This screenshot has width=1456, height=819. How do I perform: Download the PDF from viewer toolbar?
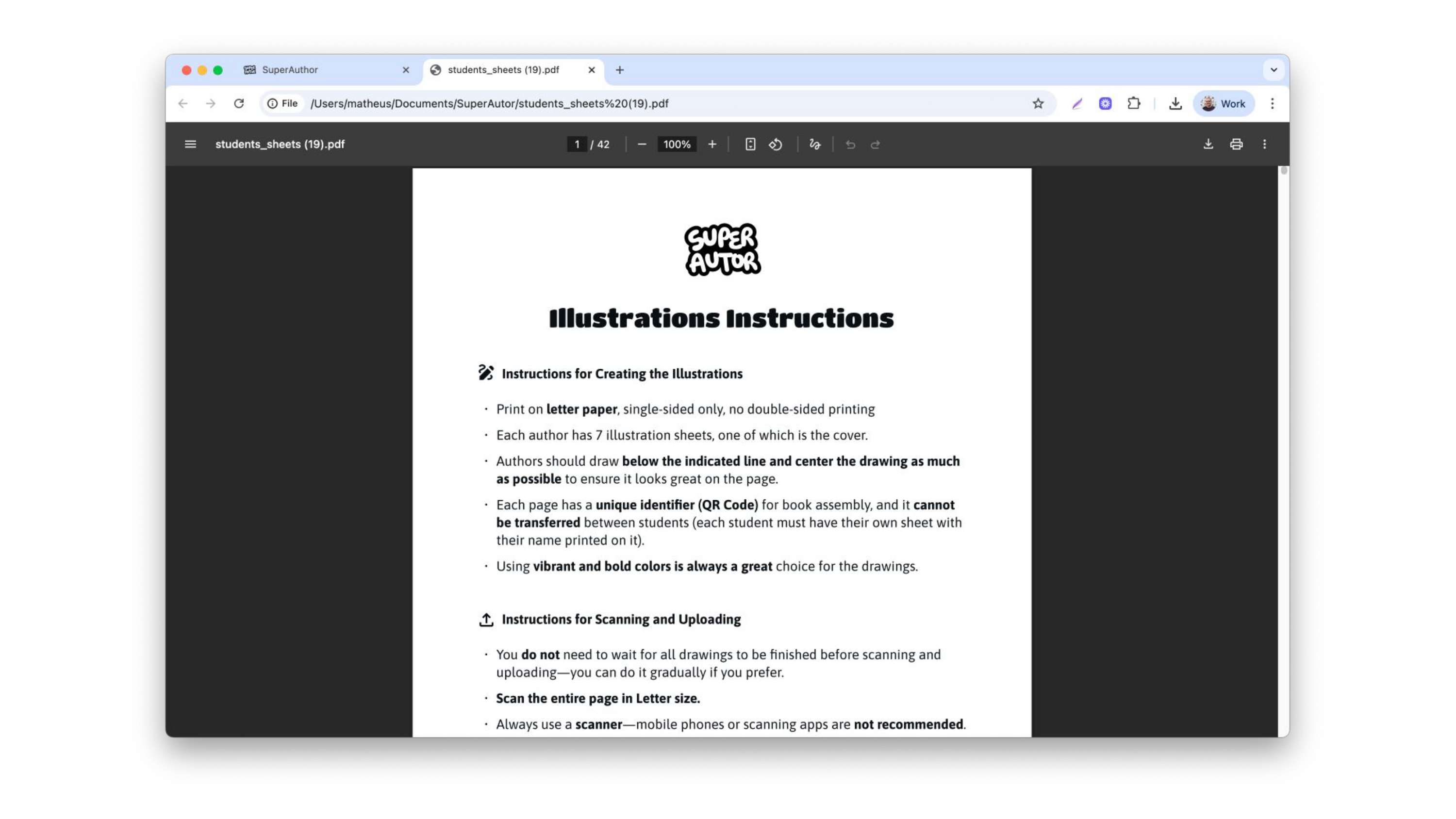[x=1208, y=144]
